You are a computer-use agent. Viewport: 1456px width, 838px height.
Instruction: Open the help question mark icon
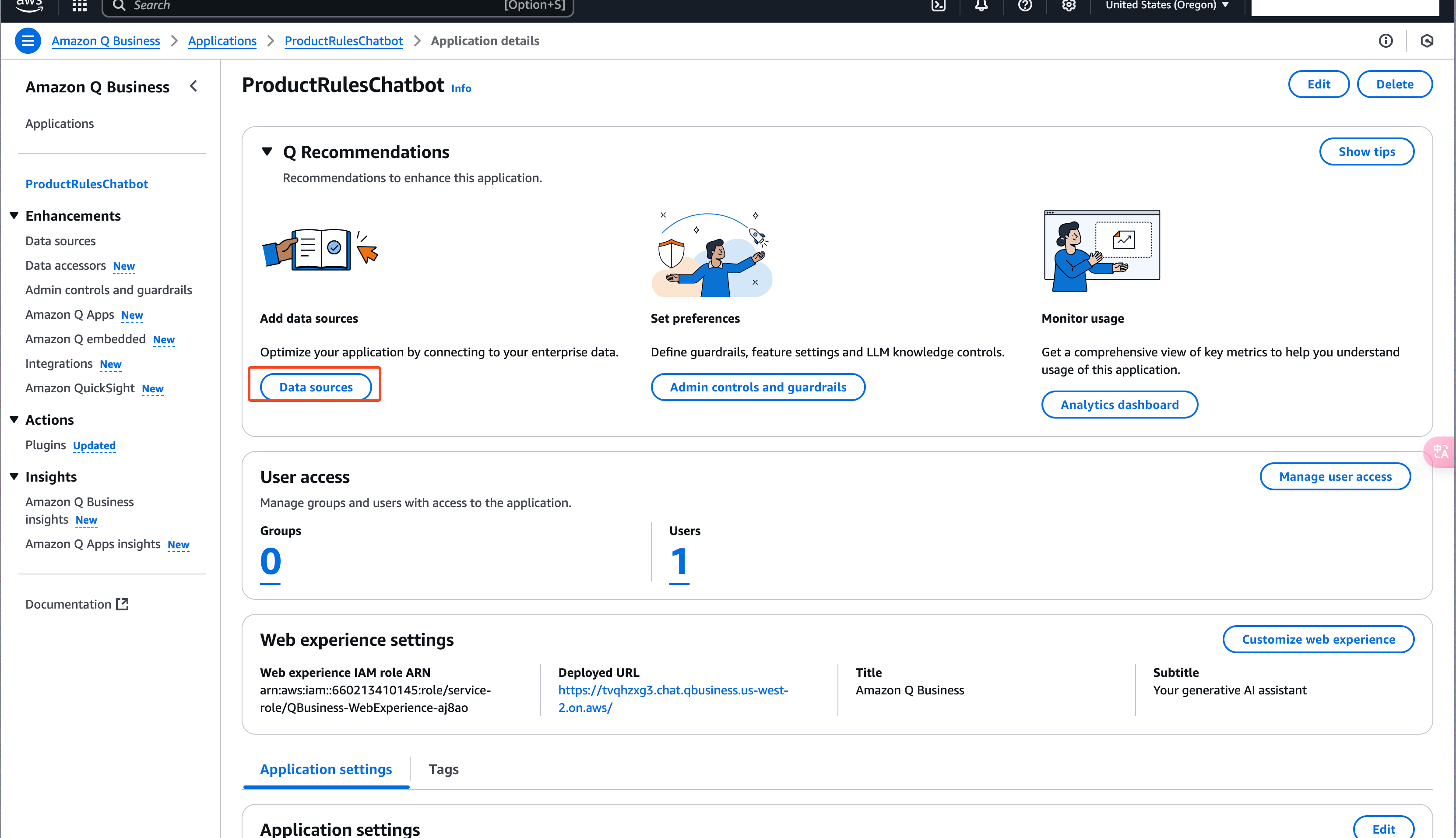(1025, 6)
